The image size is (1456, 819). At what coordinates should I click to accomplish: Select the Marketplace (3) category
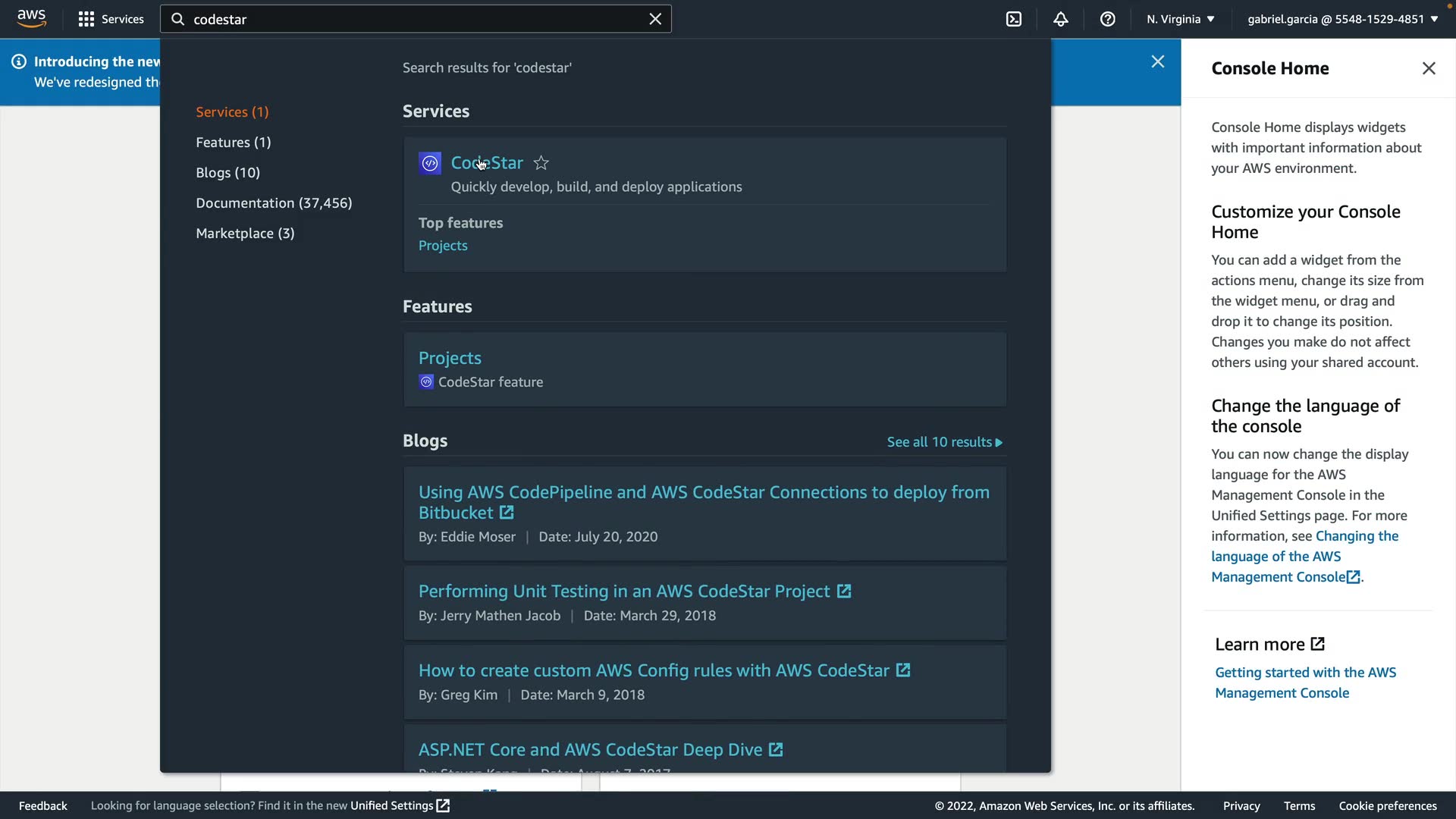point(245,234)
